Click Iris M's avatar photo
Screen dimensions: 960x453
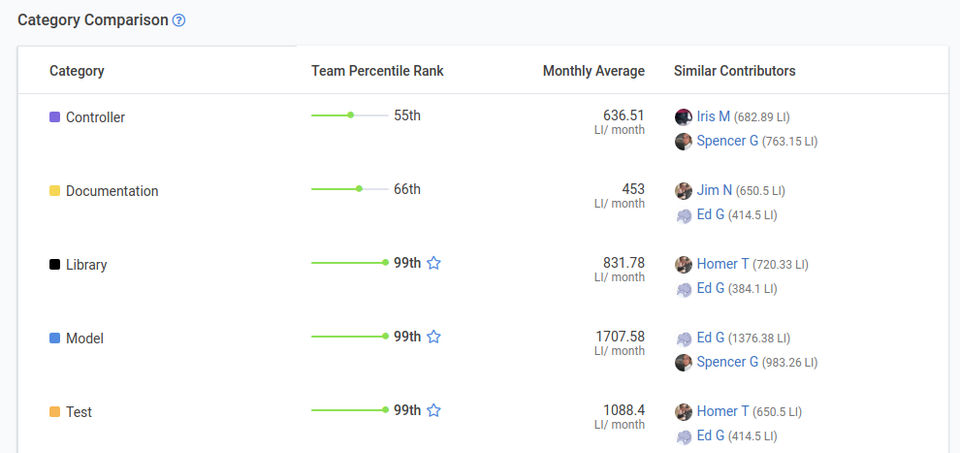[683, 117]
